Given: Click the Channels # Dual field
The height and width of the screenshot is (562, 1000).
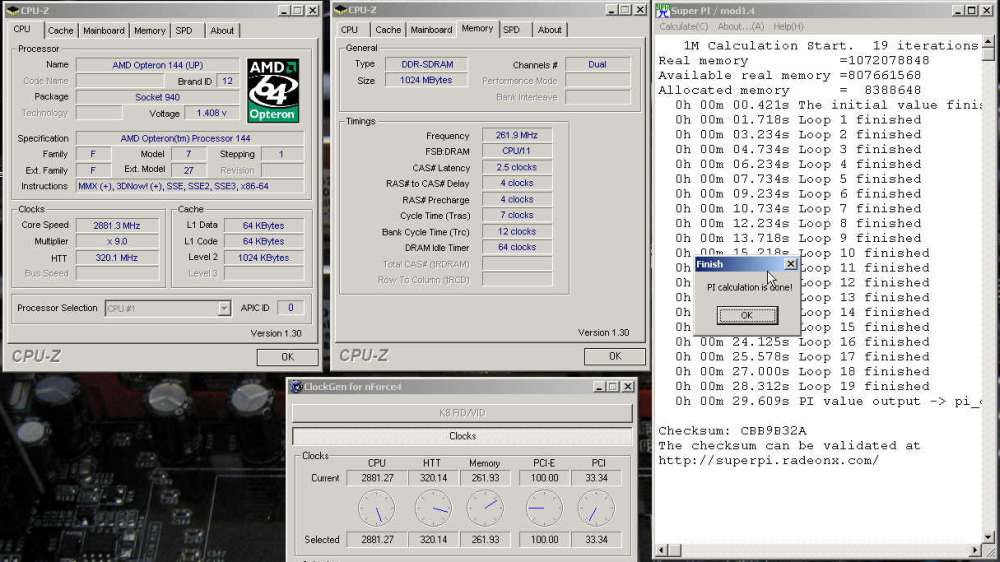Looking at the screenshot, I should (598, 64).
